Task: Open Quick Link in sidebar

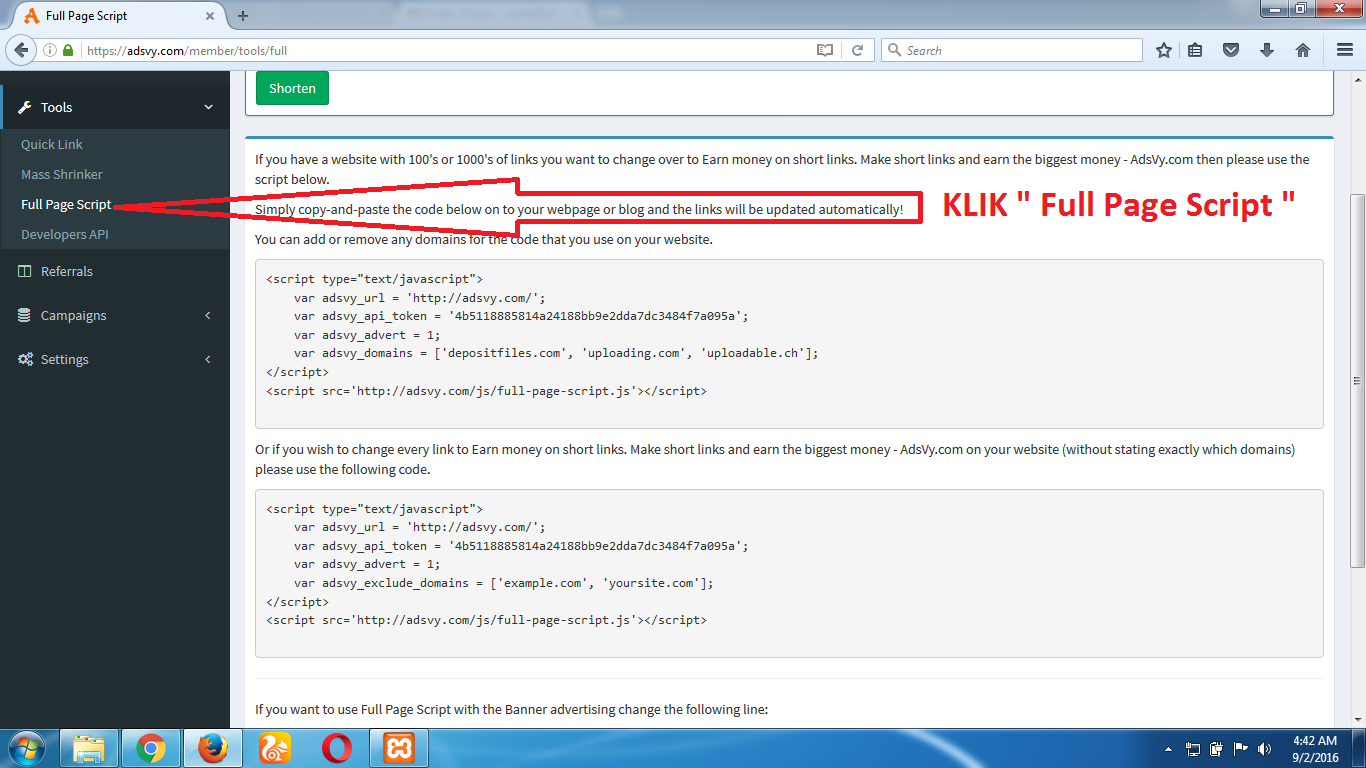Action: (52, 144)
